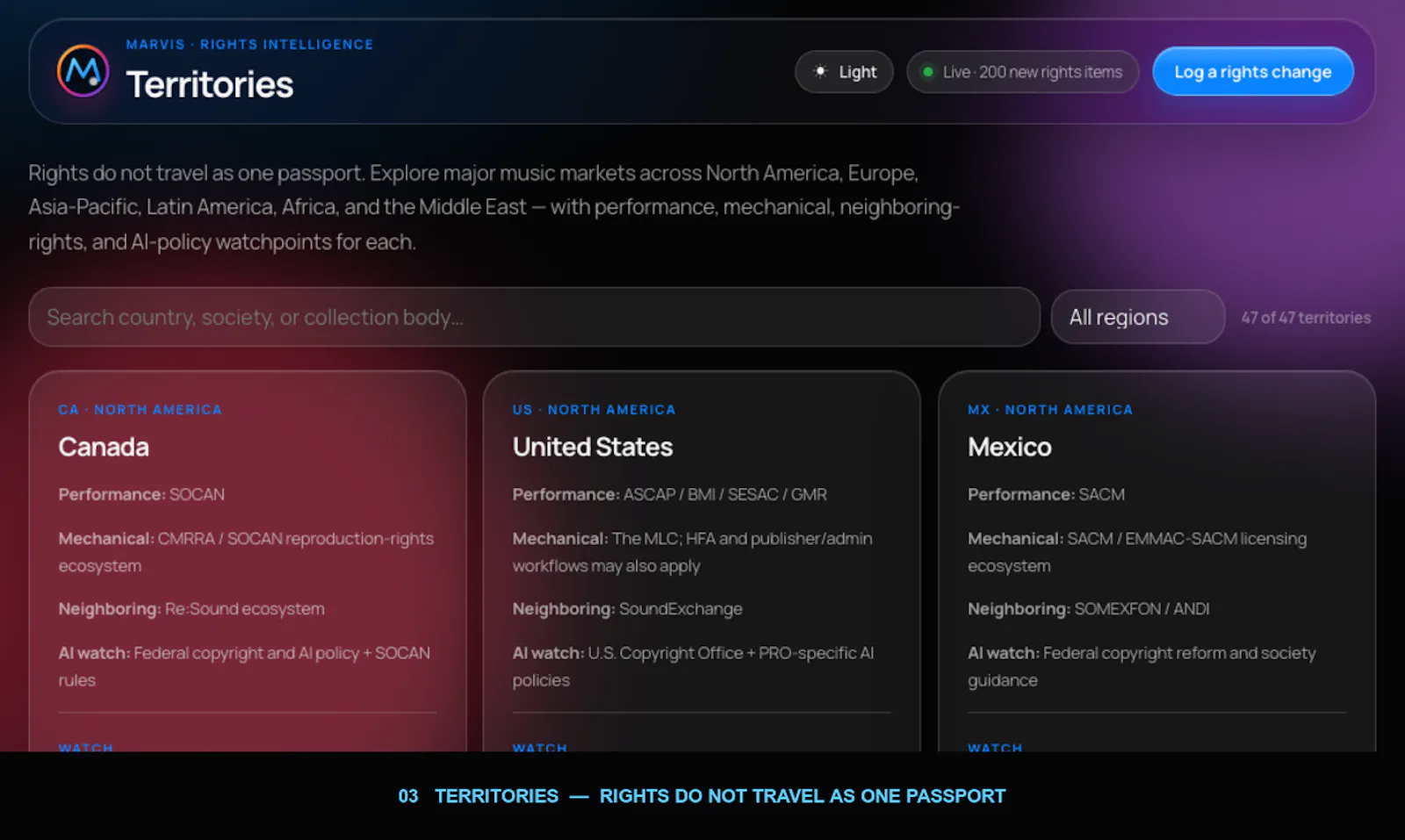This screenshot has width=1405, height=840.
Task: Select Mechanical: The MLC line
Action: coord(693,552)
